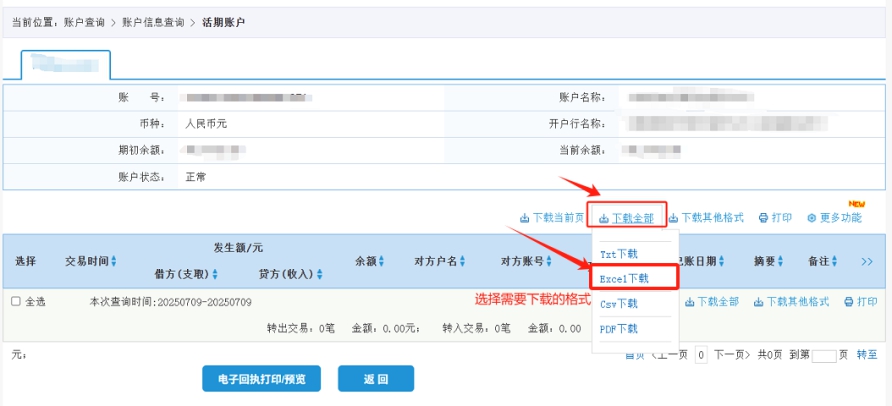892x406 pixels.
Task: Go to 上一页 in pagination
Action: [x=670, y=355]
